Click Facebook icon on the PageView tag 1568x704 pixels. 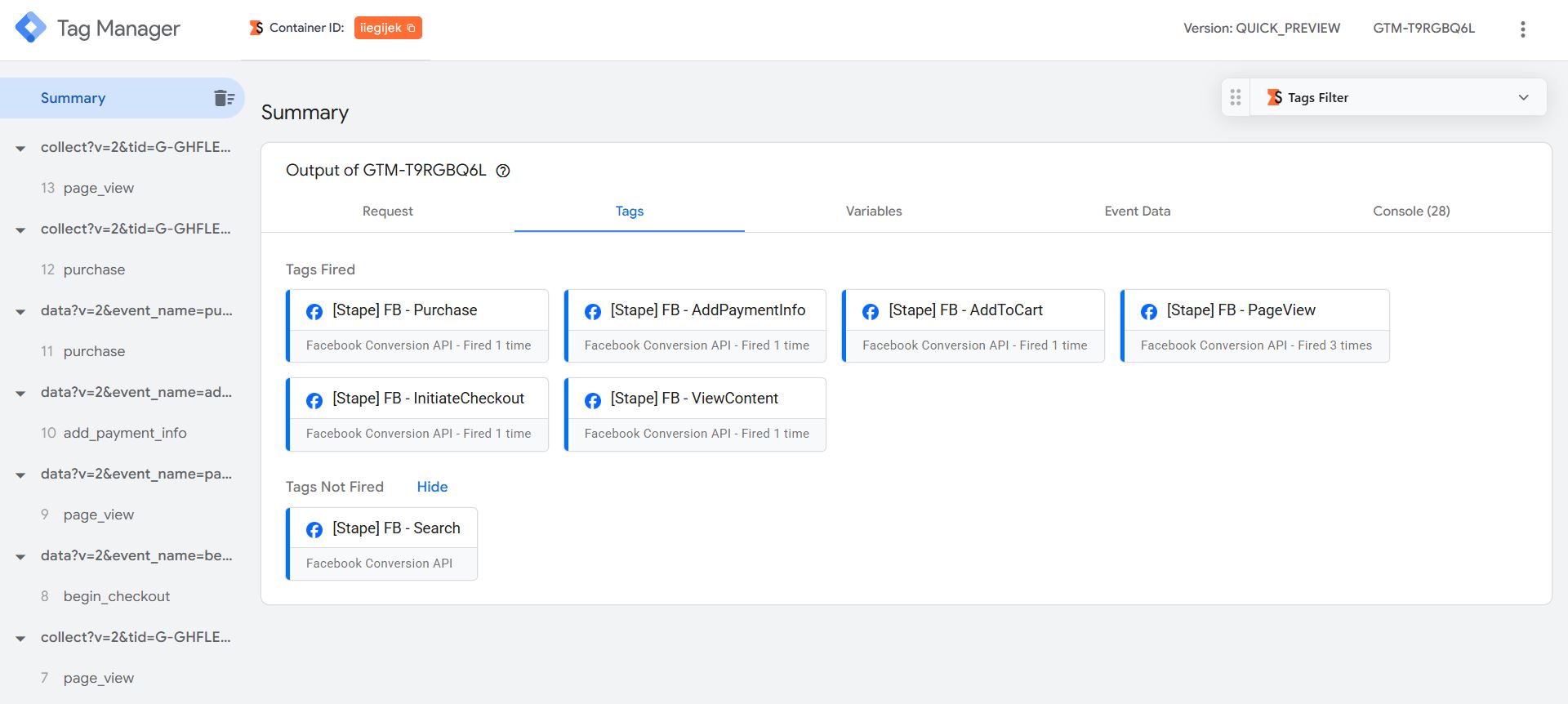(x=1149, y=311)
